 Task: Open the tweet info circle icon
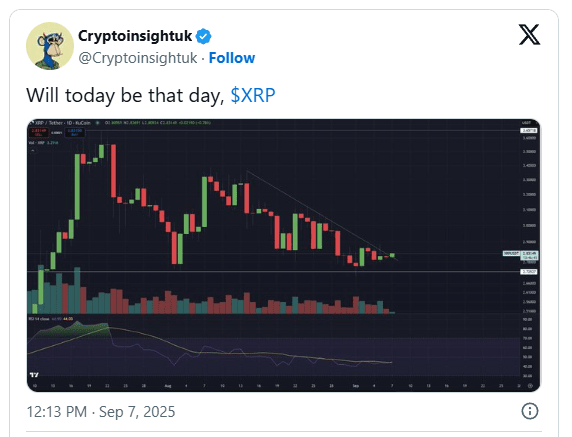click(529, 411)
